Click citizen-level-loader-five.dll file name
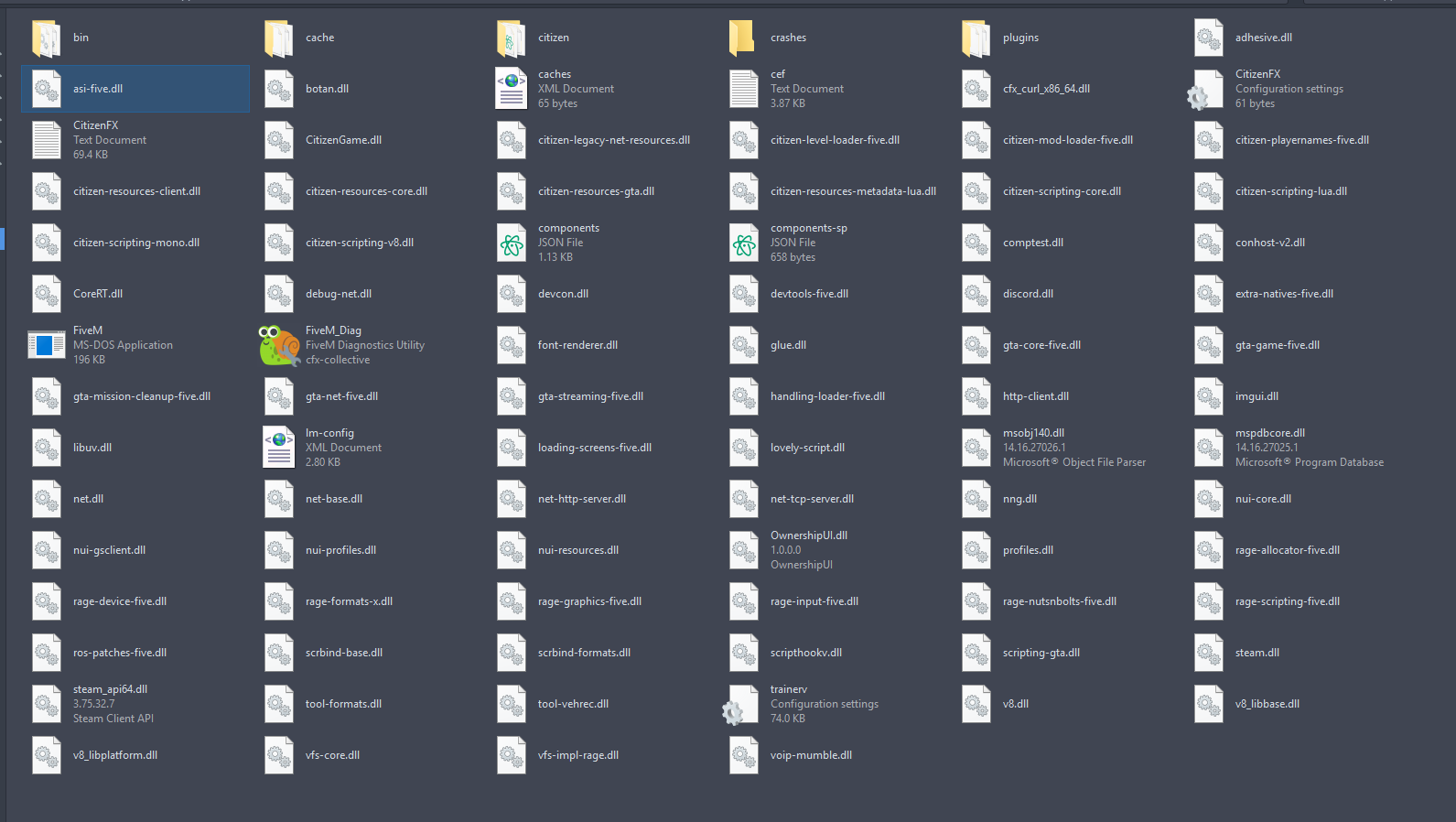 click(835, 140)
